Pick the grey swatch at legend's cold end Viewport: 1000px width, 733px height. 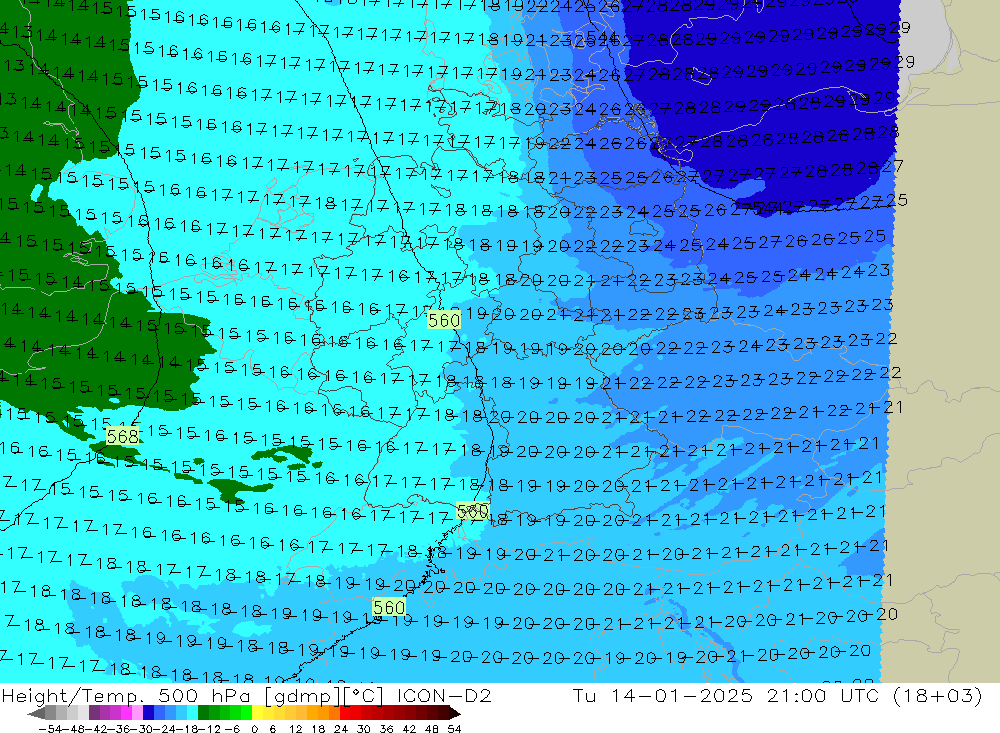point(50,713)
